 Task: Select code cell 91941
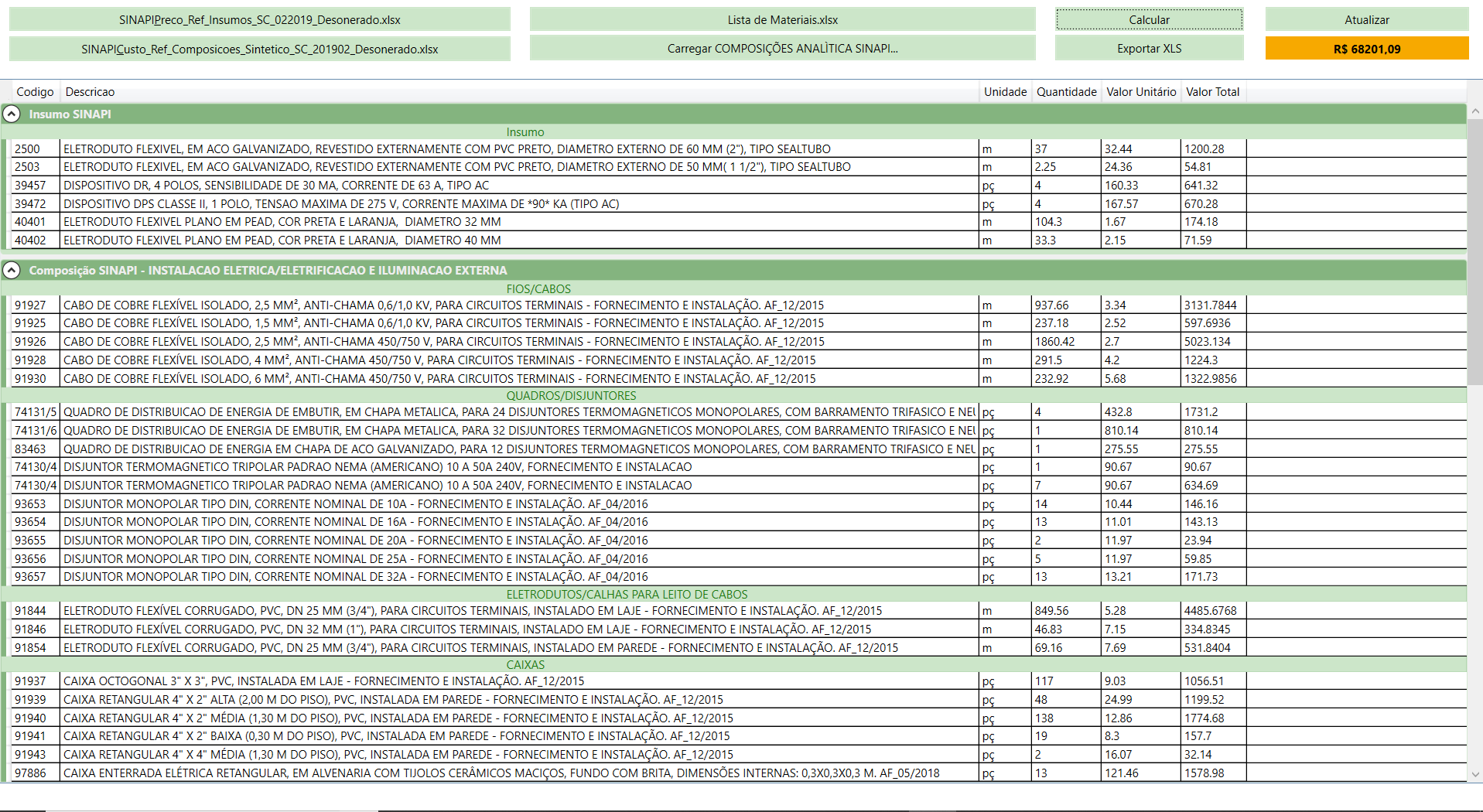[36, 736]
